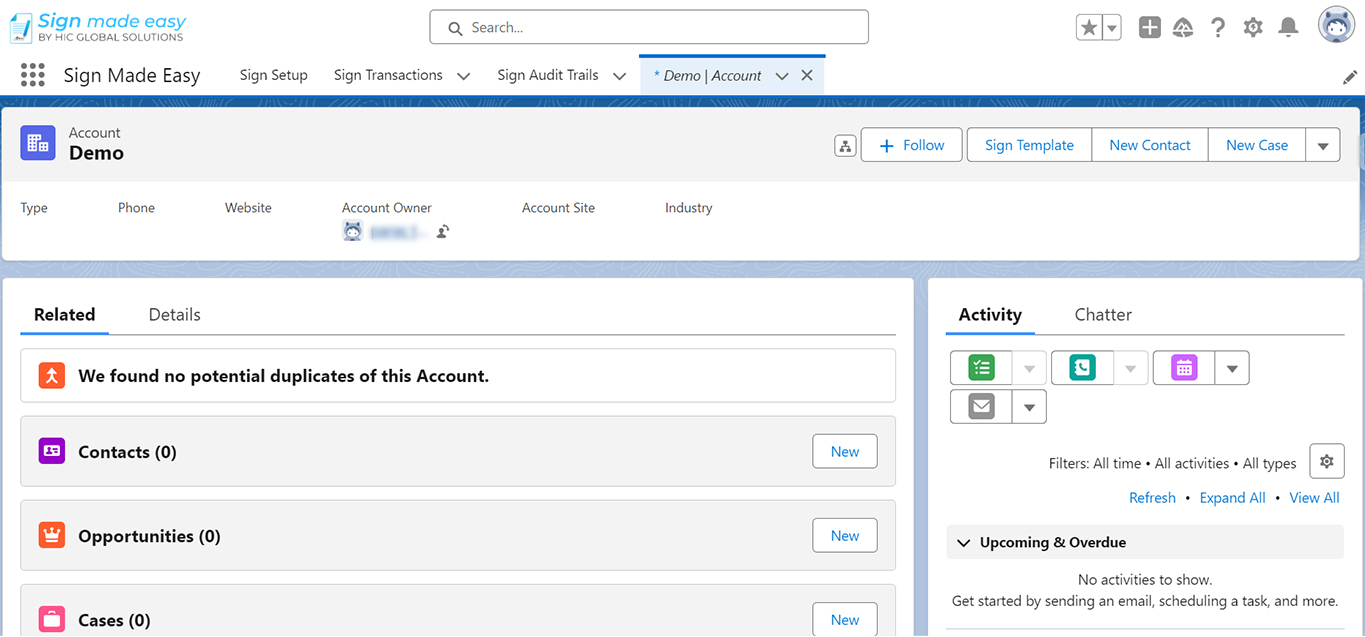Click the Email envelope icon

pos(982,407)
